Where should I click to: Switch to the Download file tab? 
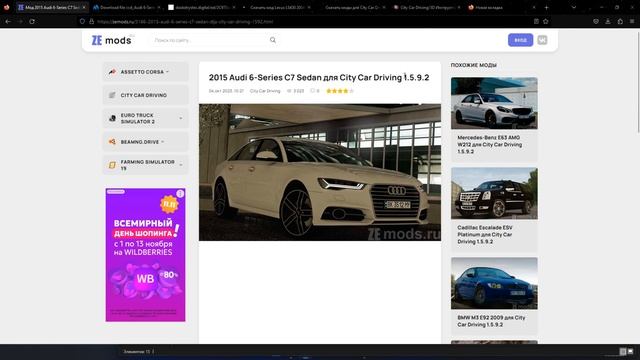click(127, 7)
